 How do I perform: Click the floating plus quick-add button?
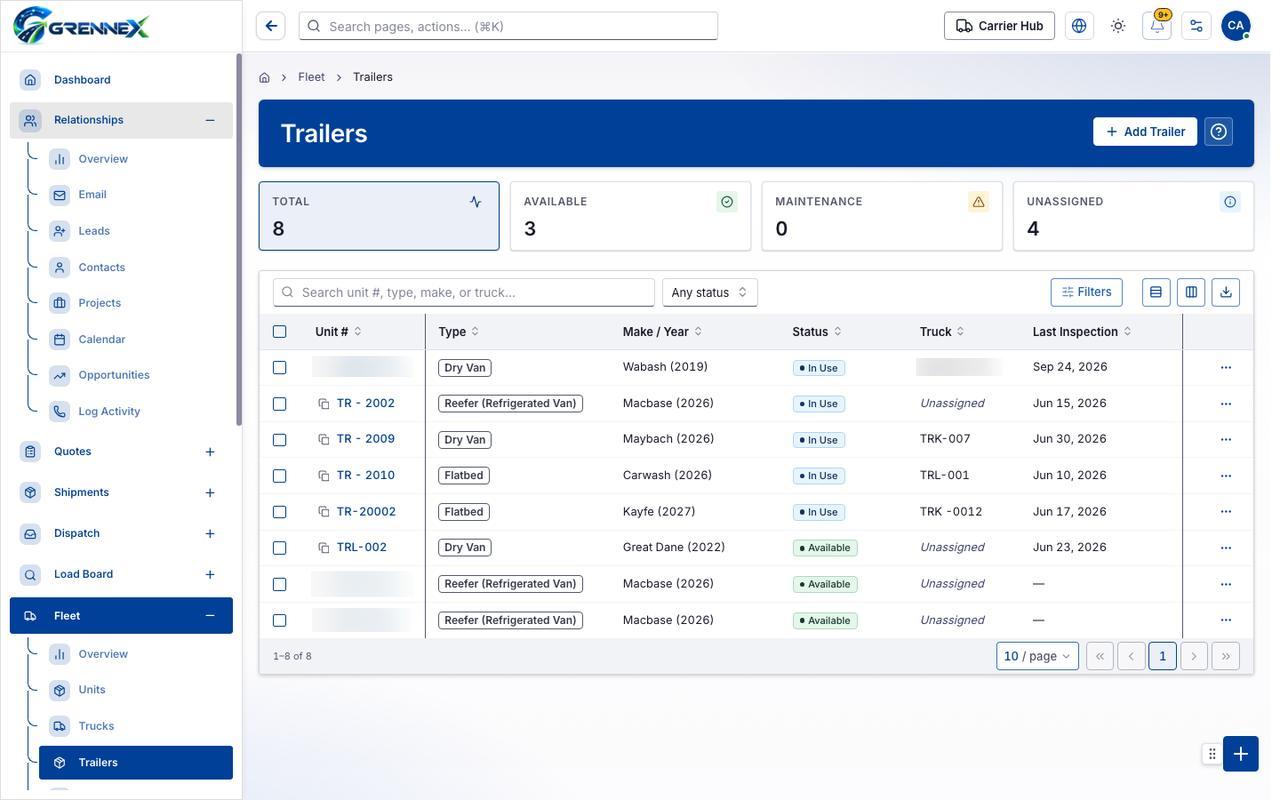(x=1241, y=754)
